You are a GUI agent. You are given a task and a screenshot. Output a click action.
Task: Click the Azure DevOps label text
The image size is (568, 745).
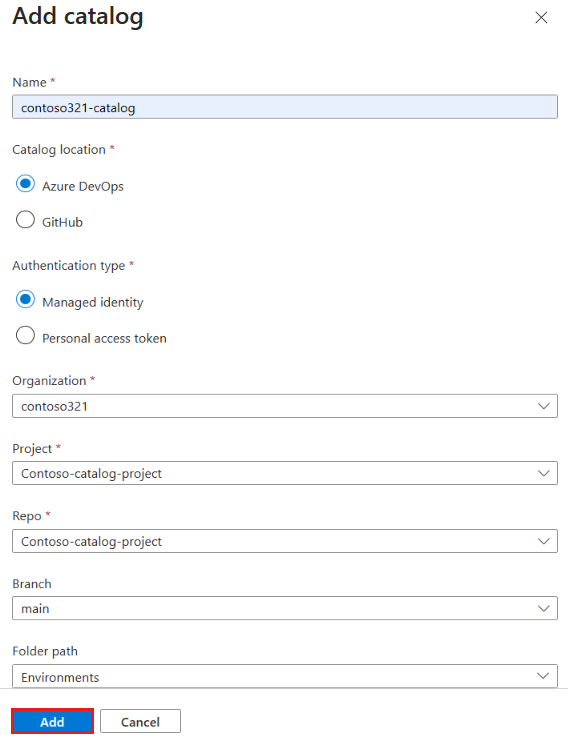[83, 187]
